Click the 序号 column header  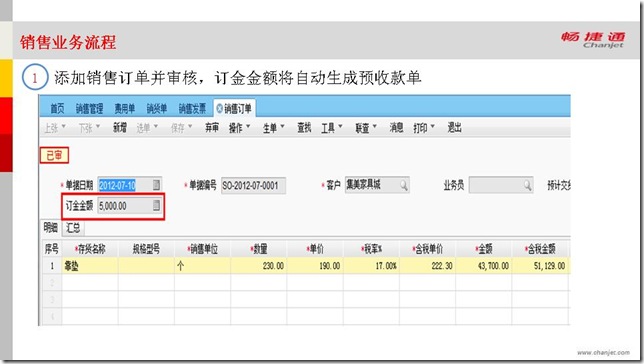[52, 249]
